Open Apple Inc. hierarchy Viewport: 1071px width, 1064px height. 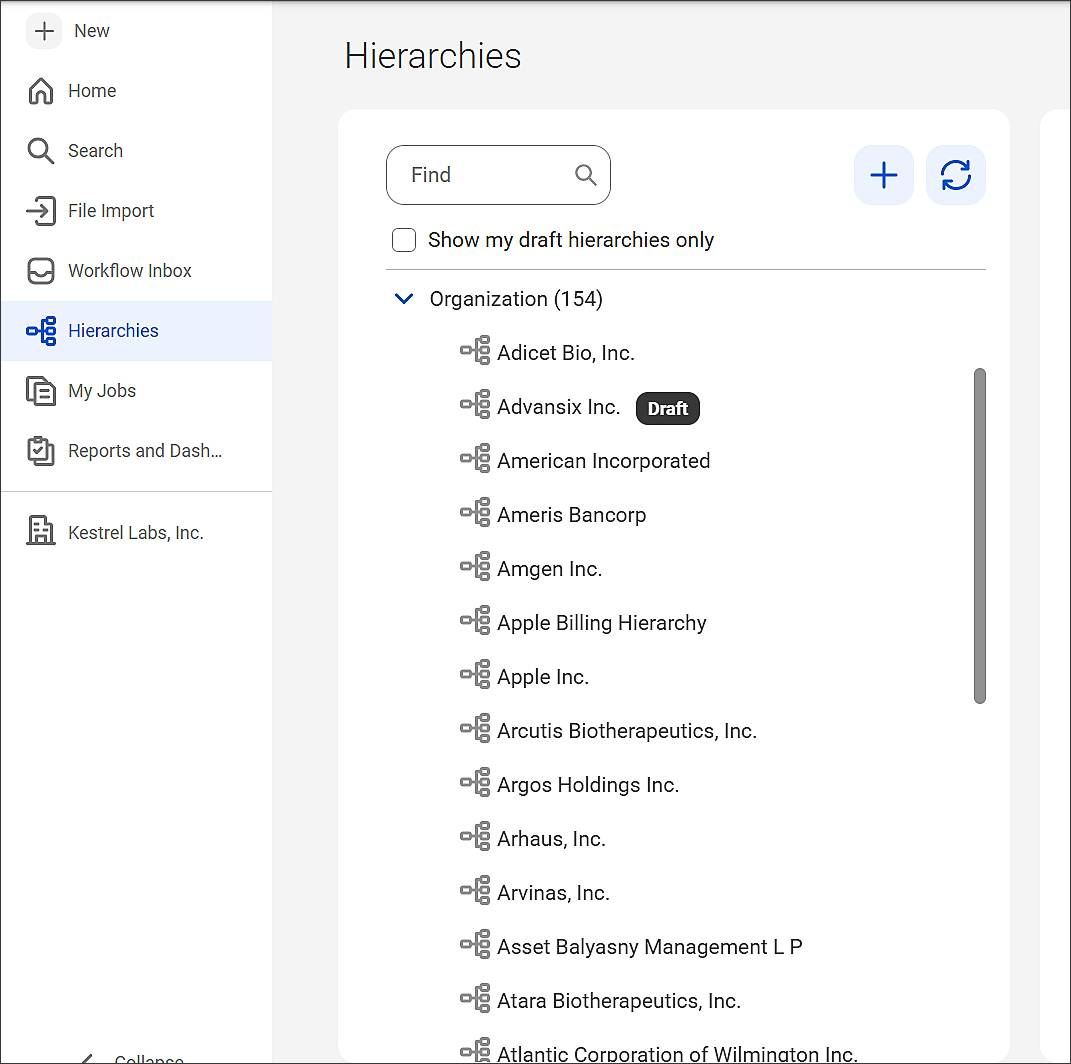(x=542, y=677)
